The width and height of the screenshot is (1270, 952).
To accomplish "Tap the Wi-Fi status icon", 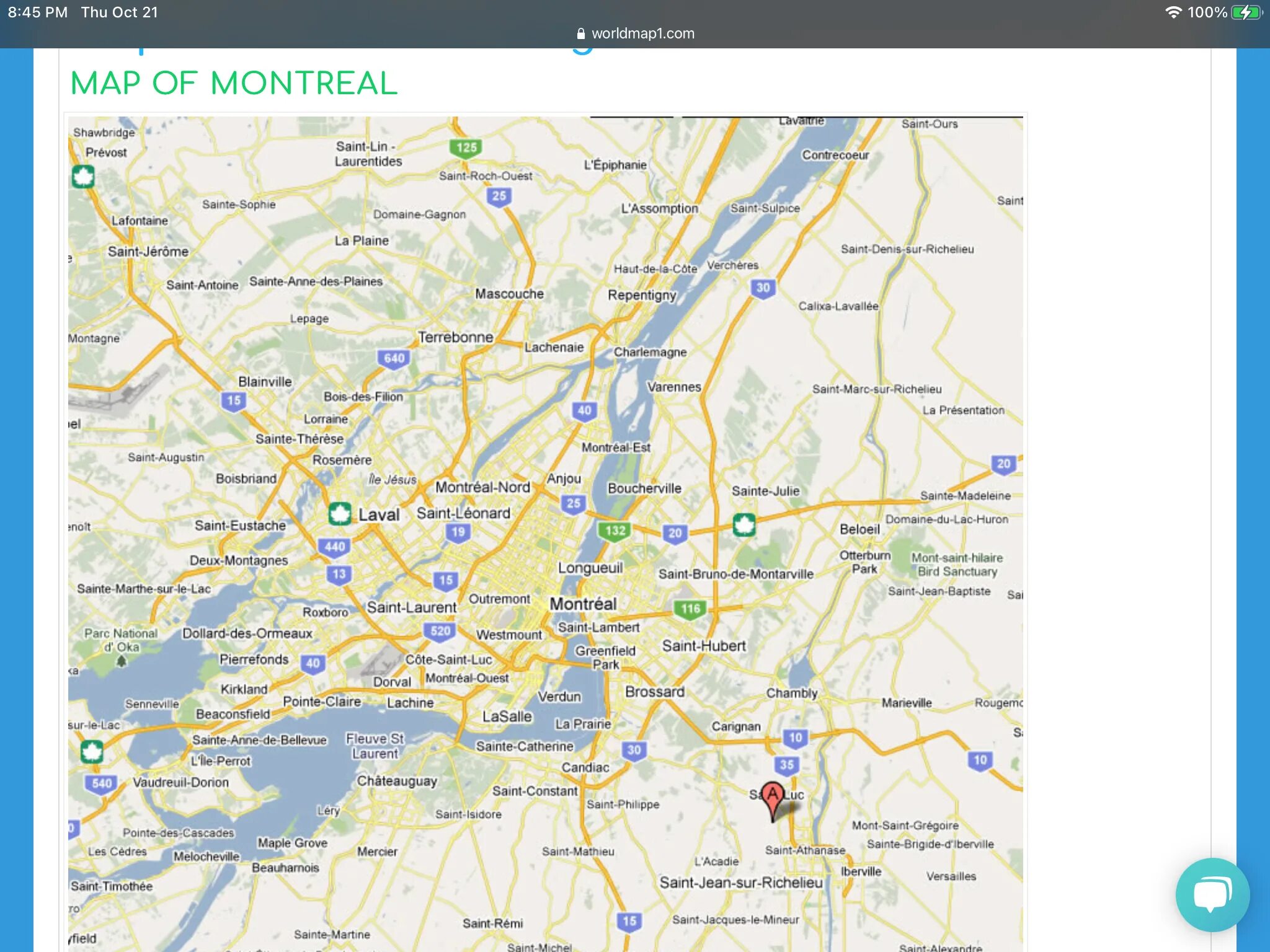I will coord(1173,12).
